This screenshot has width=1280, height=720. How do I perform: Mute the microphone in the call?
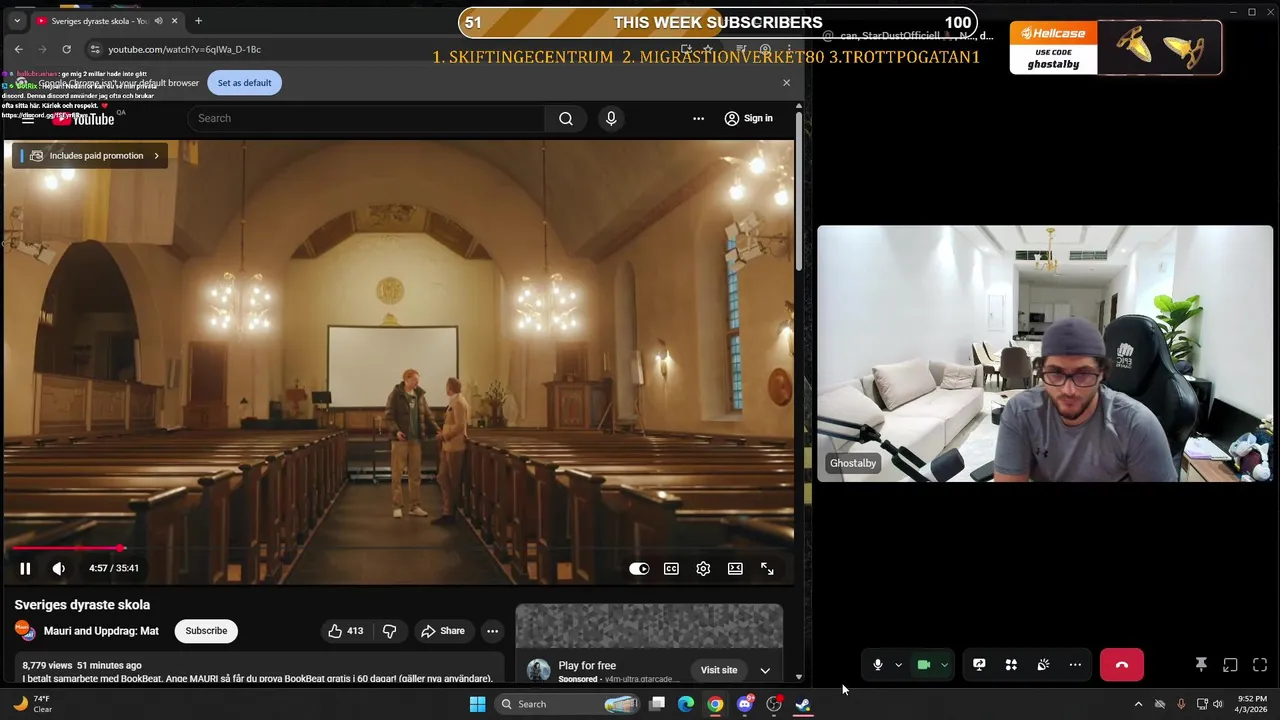click(x=878, y=665)
